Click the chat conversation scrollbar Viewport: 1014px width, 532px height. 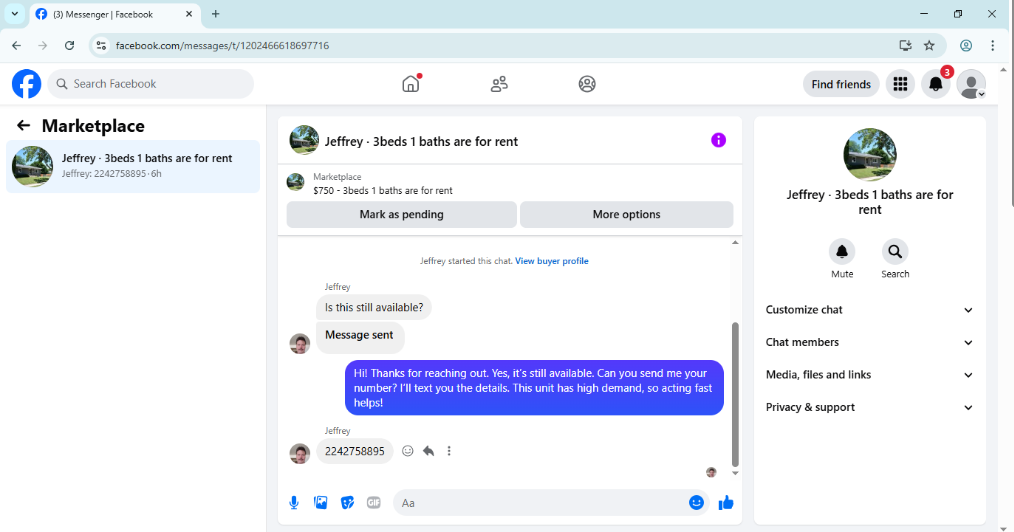pos(735,394)
